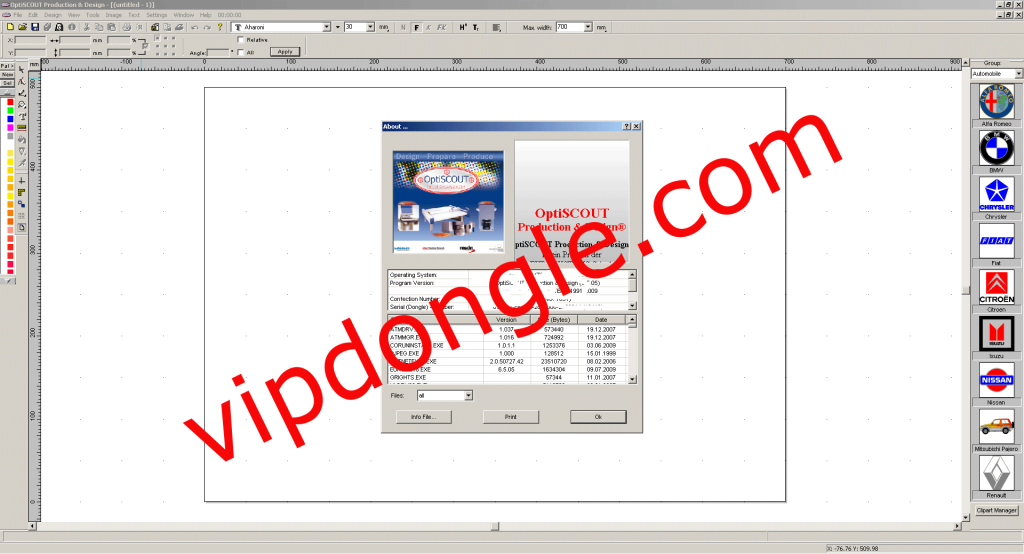1024x554 pixels.
Task: Select the pencil drawing tool
Action: coord(22,93)
